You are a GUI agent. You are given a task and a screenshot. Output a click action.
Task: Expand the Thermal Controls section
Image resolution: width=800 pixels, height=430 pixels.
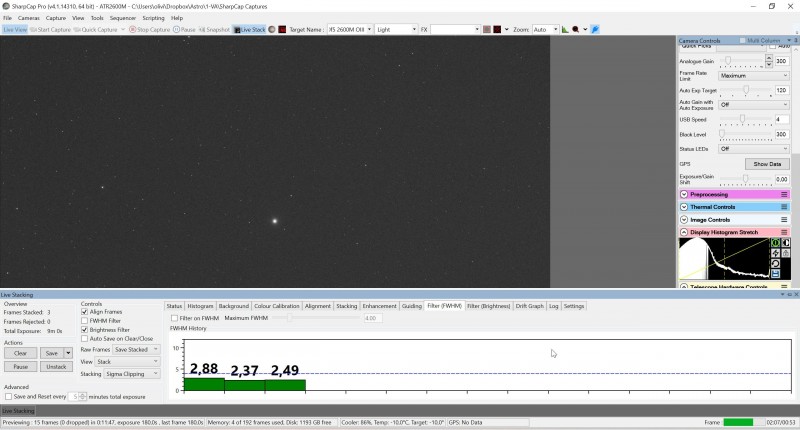[x=684, y=207]
